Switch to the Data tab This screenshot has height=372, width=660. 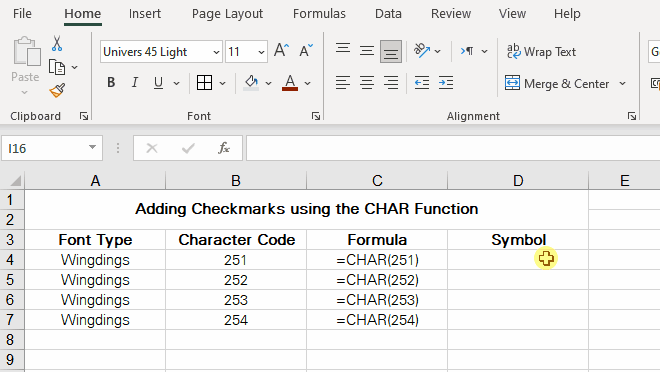pyautogui.click(x=388, y=14)
